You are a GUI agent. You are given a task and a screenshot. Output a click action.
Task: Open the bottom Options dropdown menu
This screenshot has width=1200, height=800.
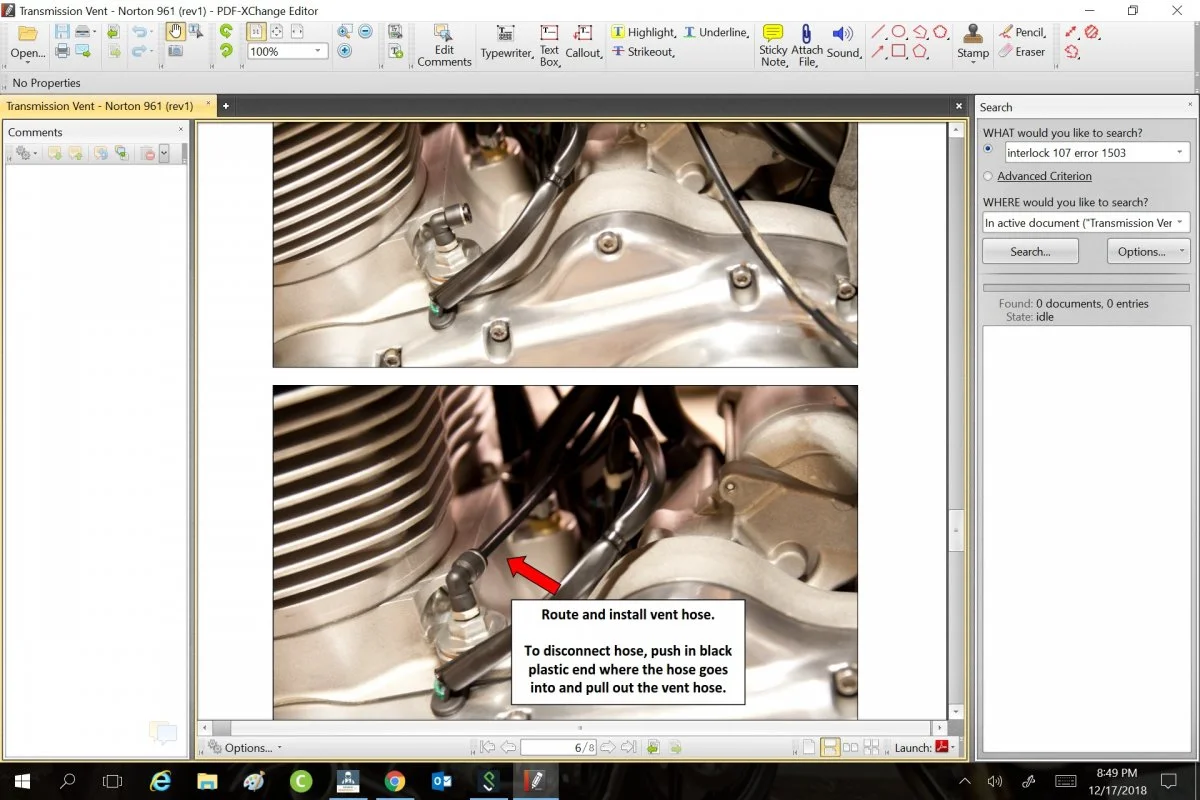pos(246,747)
